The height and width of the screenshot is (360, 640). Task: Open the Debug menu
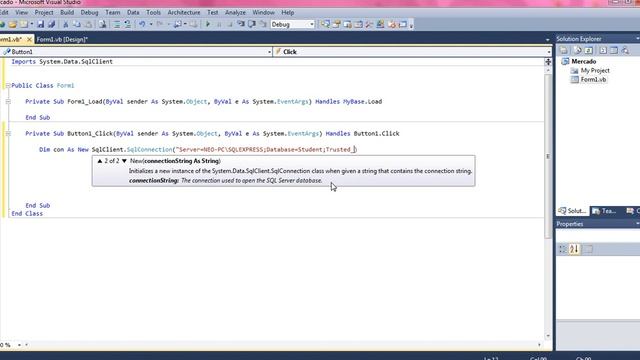[89, 13]
